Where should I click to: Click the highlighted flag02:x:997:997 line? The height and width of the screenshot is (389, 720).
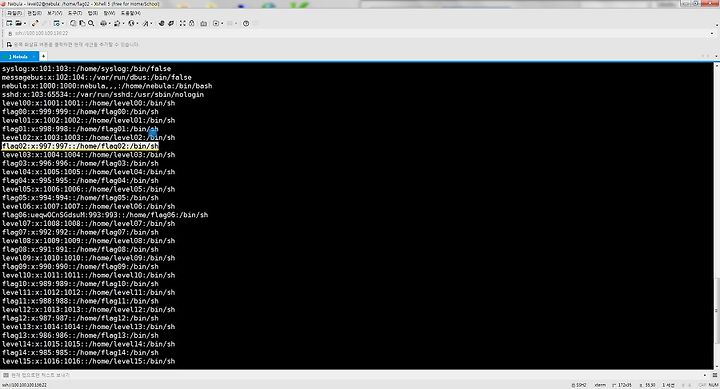[80, 146]
